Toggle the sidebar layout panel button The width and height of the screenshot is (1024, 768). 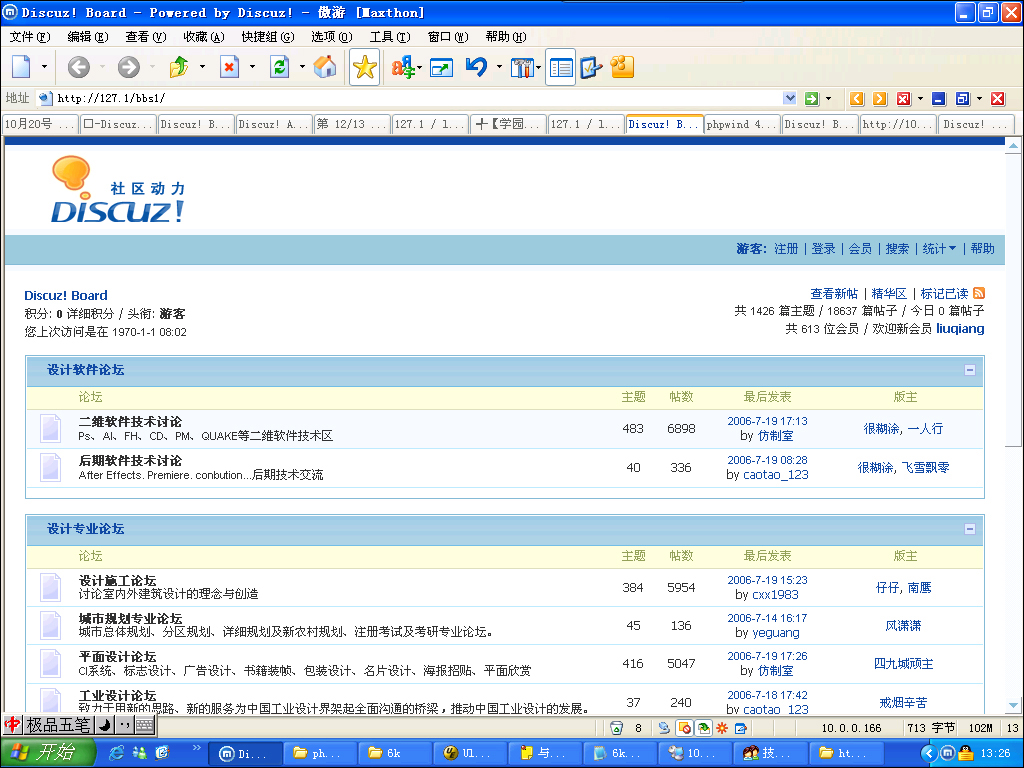(560, 67)
